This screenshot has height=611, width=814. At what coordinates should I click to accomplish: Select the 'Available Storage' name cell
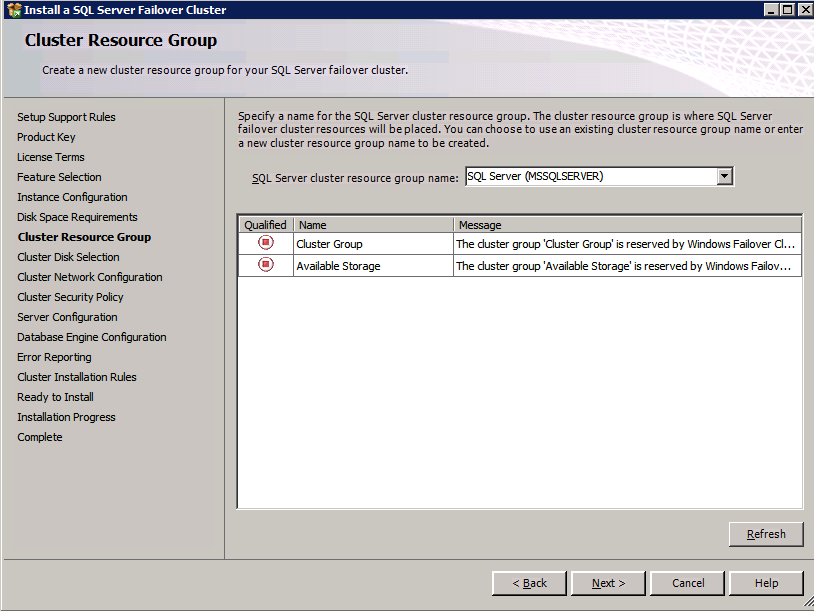(x=373, y=266)
